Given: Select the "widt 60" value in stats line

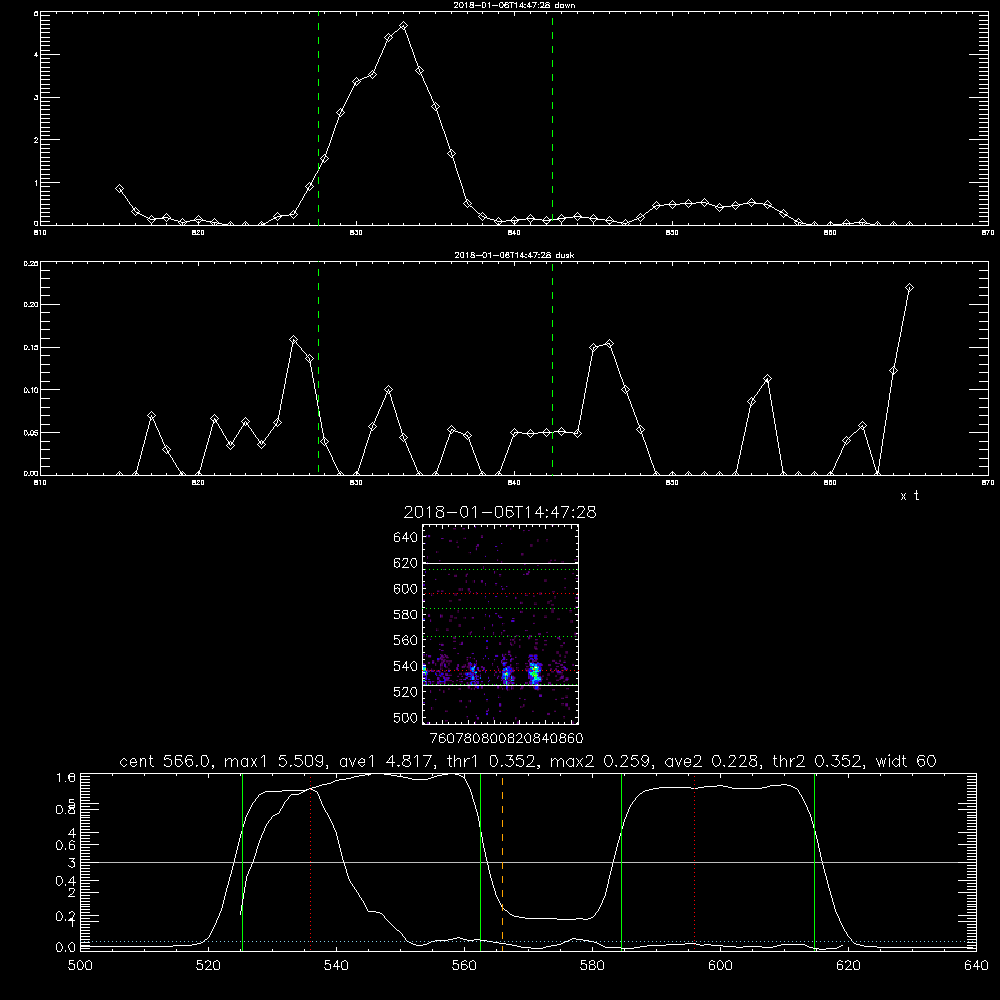Looking at the screenshot, I should pos(906,761).
